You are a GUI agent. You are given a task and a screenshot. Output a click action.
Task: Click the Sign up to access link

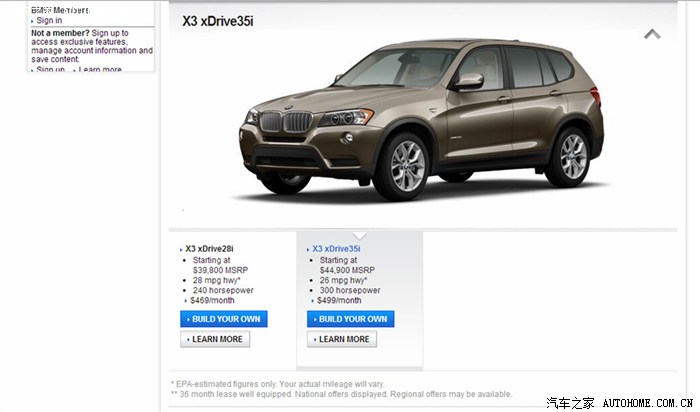coord(110,33)
